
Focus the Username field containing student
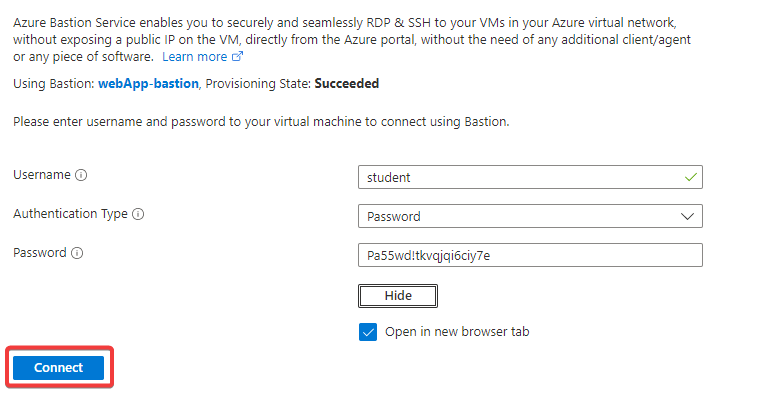point(520,177)
